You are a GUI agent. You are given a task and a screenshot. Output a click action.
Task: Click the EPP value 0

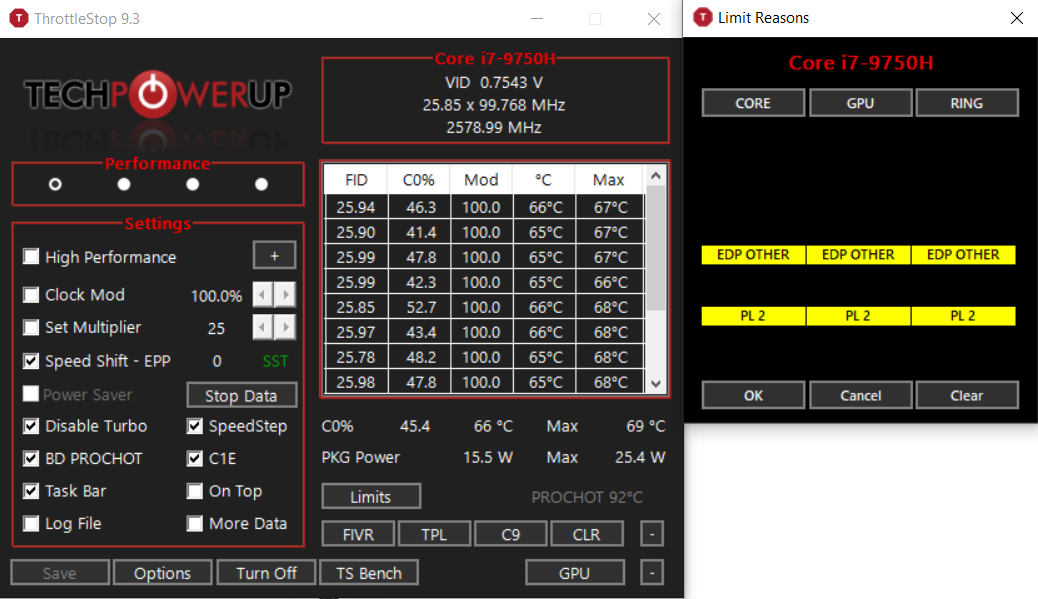tap(217, 361)
